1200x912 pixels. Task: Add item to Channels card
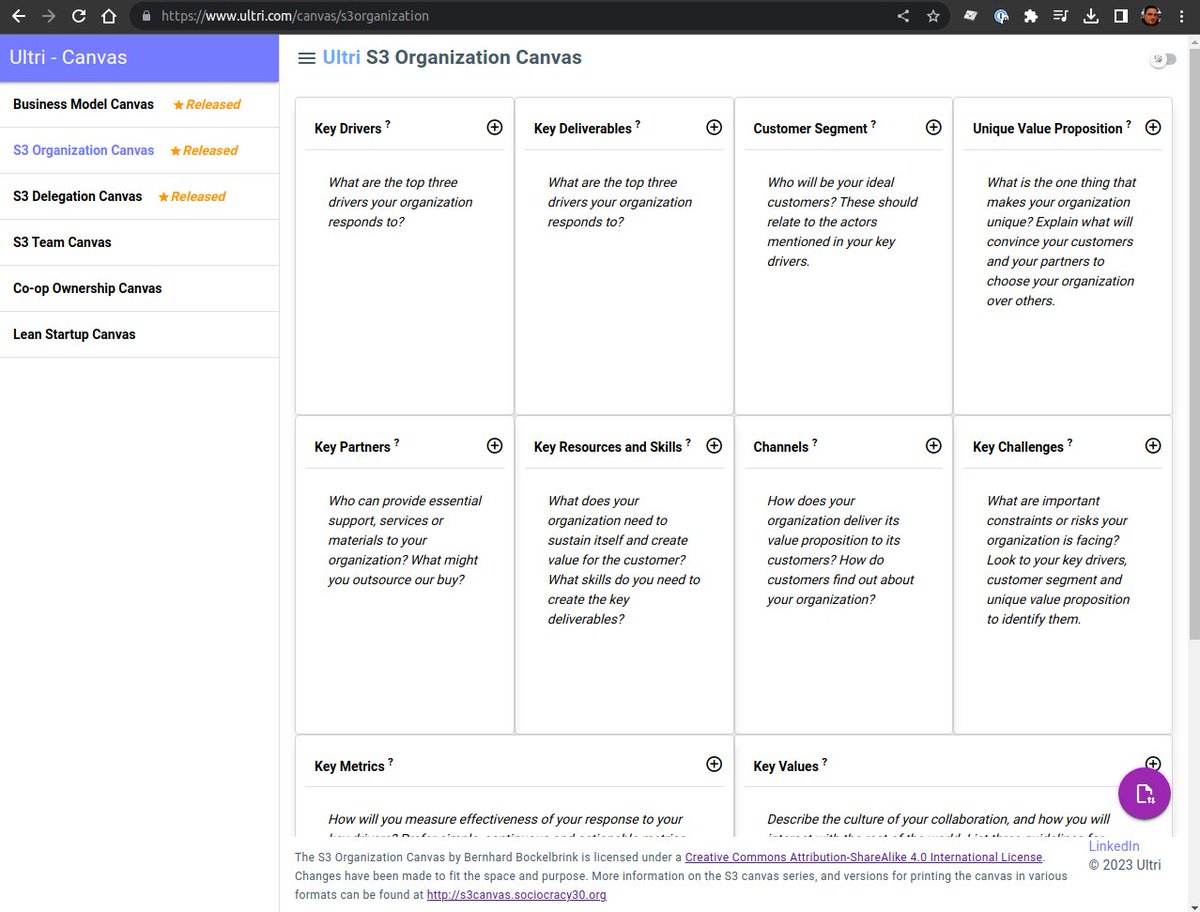[x=933, y=446]
